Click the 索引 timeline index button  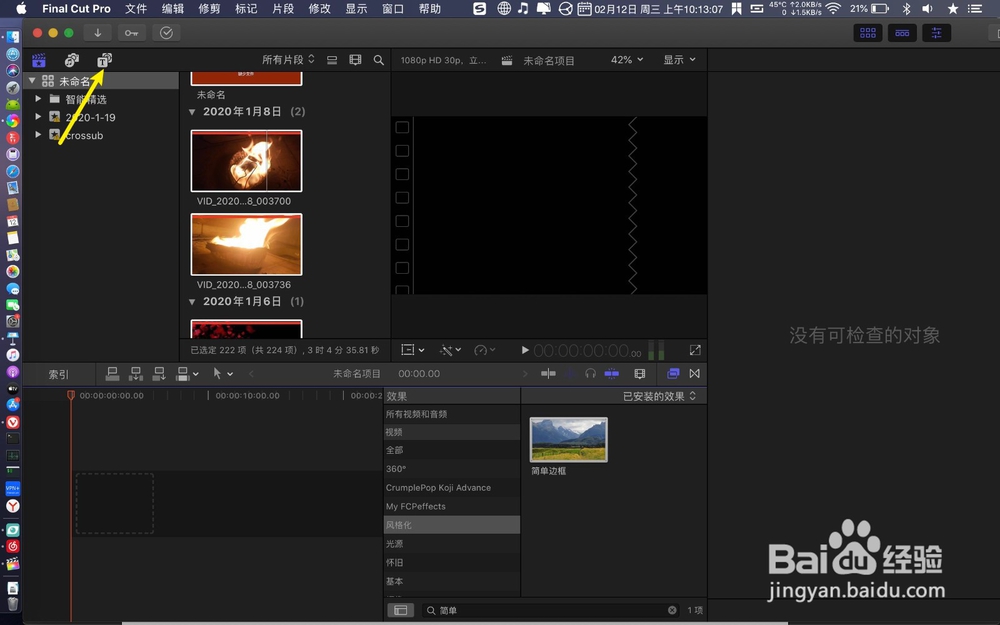pyautogui.click(x=59, y=374)
